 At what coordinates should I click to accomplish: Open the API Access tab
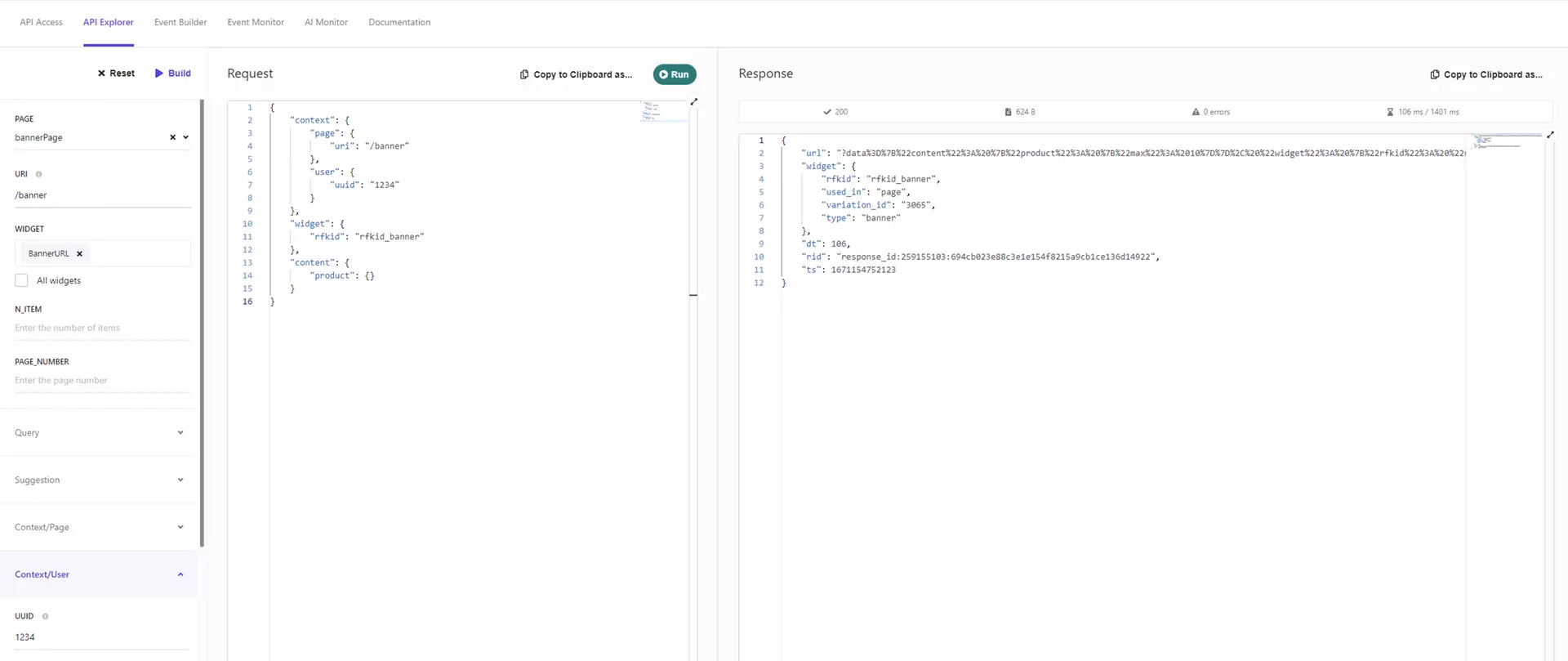(41, 22)
